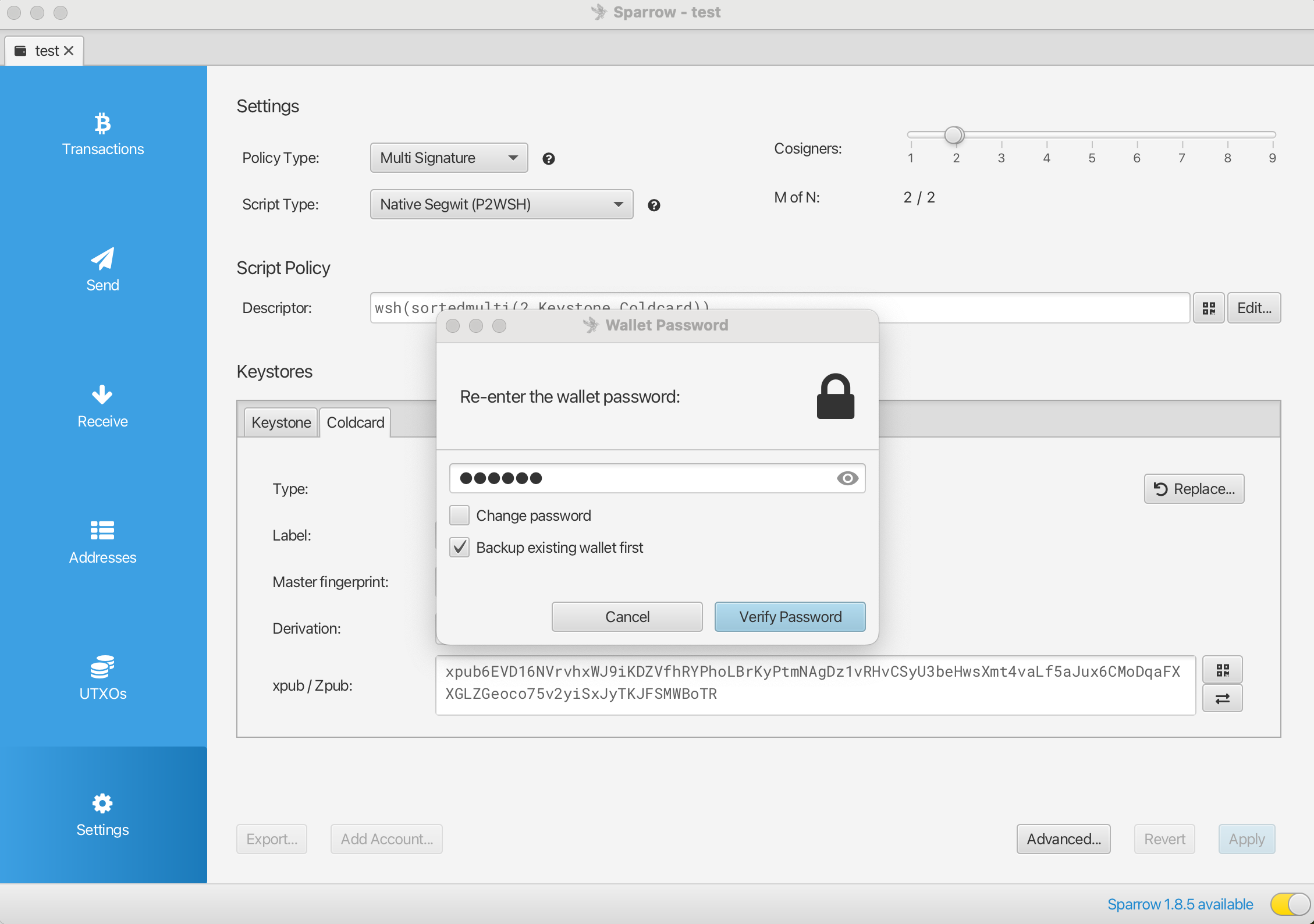Open the Transactions sidebar section
Viewport: 1314px width, 924px height.
103,135
